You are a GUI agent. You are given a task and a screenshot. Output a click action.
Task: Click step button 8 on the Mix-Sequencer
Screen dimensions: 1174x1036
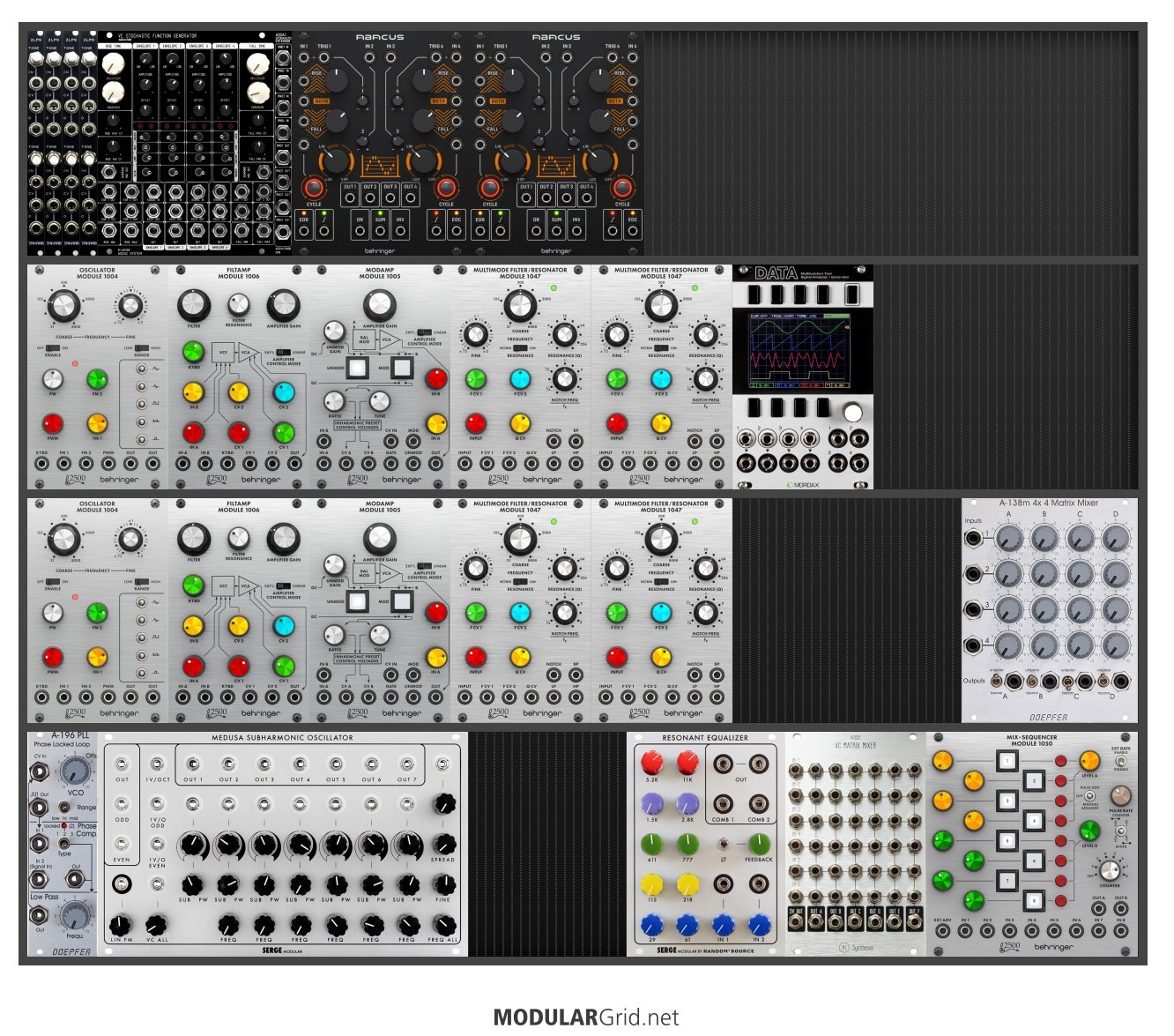click(1034, 901)
